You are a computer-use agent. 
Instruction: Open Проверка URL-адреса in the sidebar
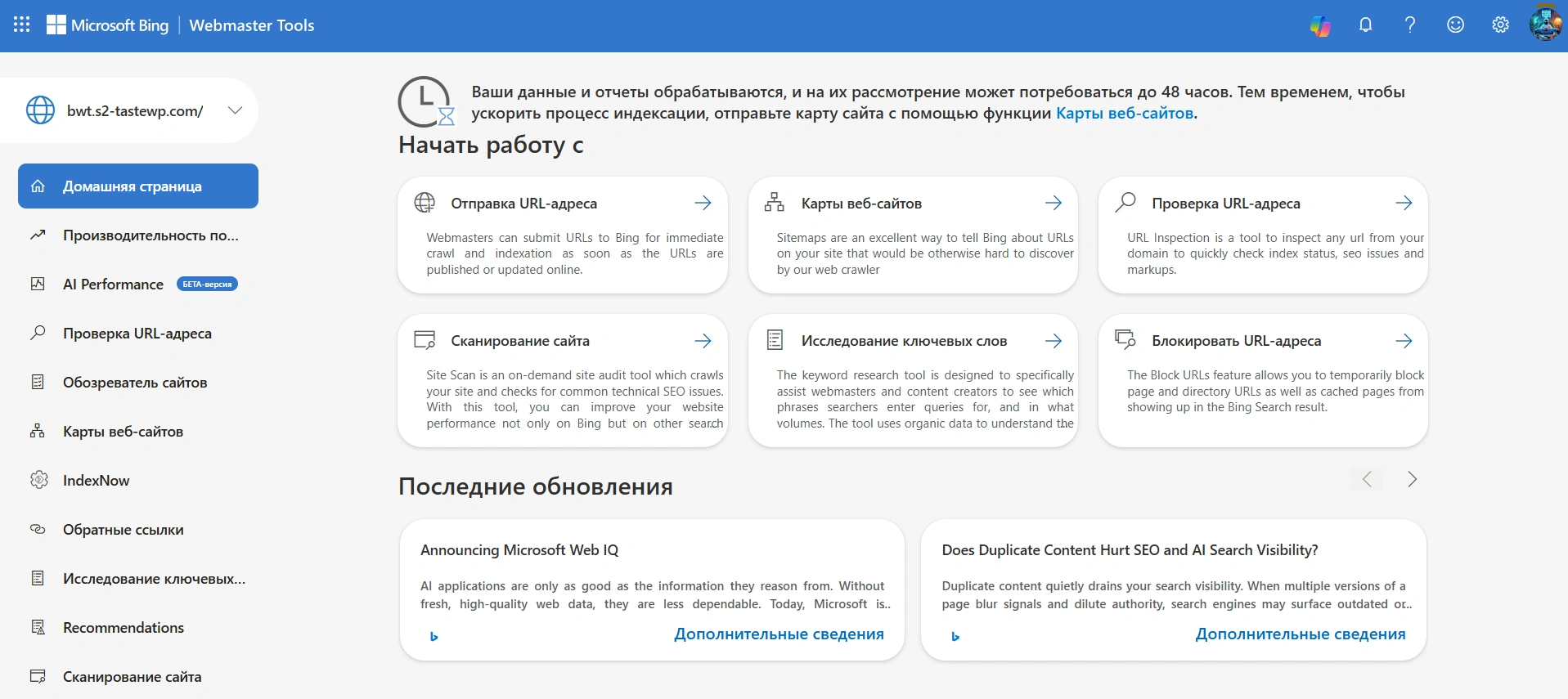coord(138,334)
